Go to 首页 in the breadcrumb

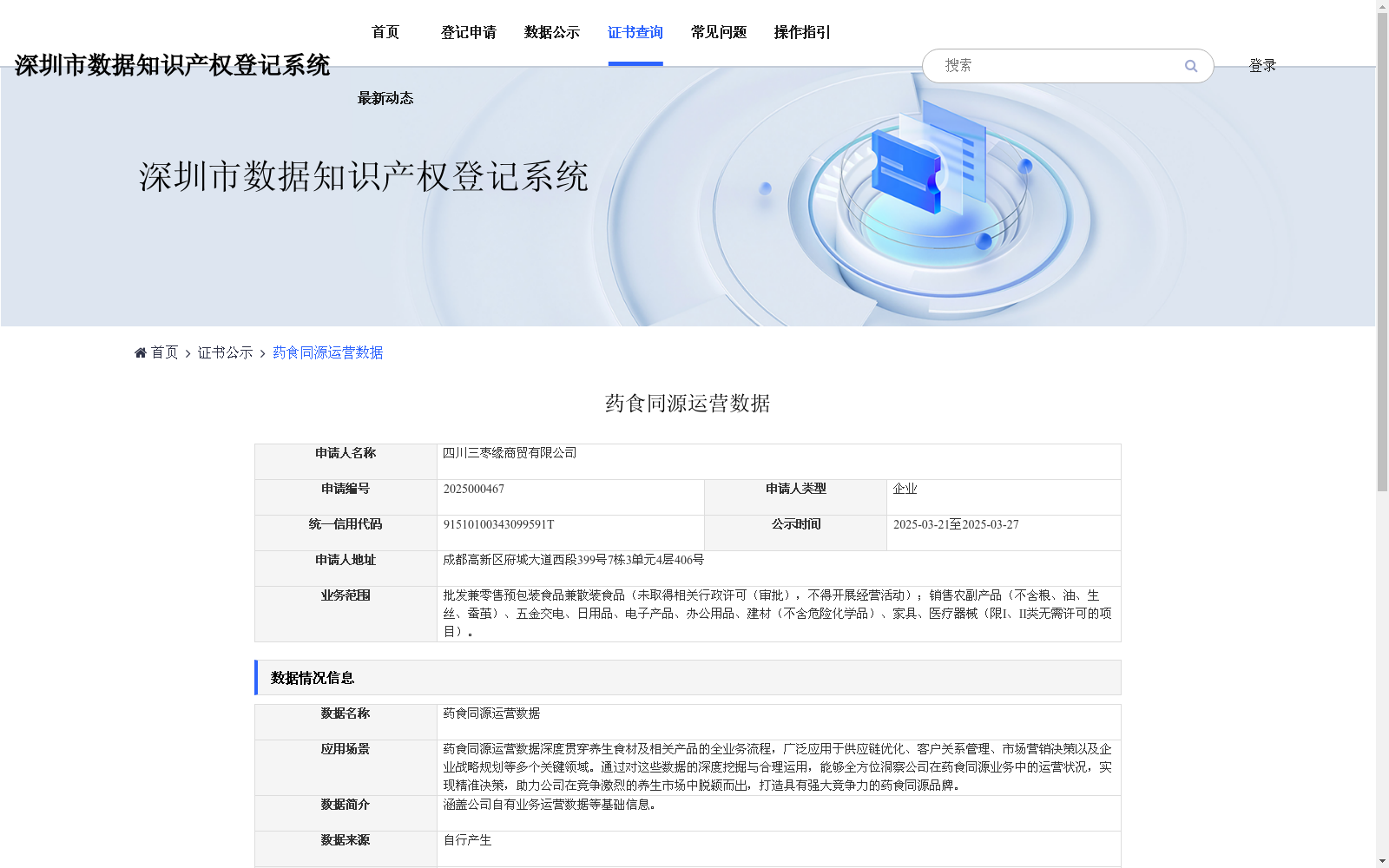tap(164, 352)
